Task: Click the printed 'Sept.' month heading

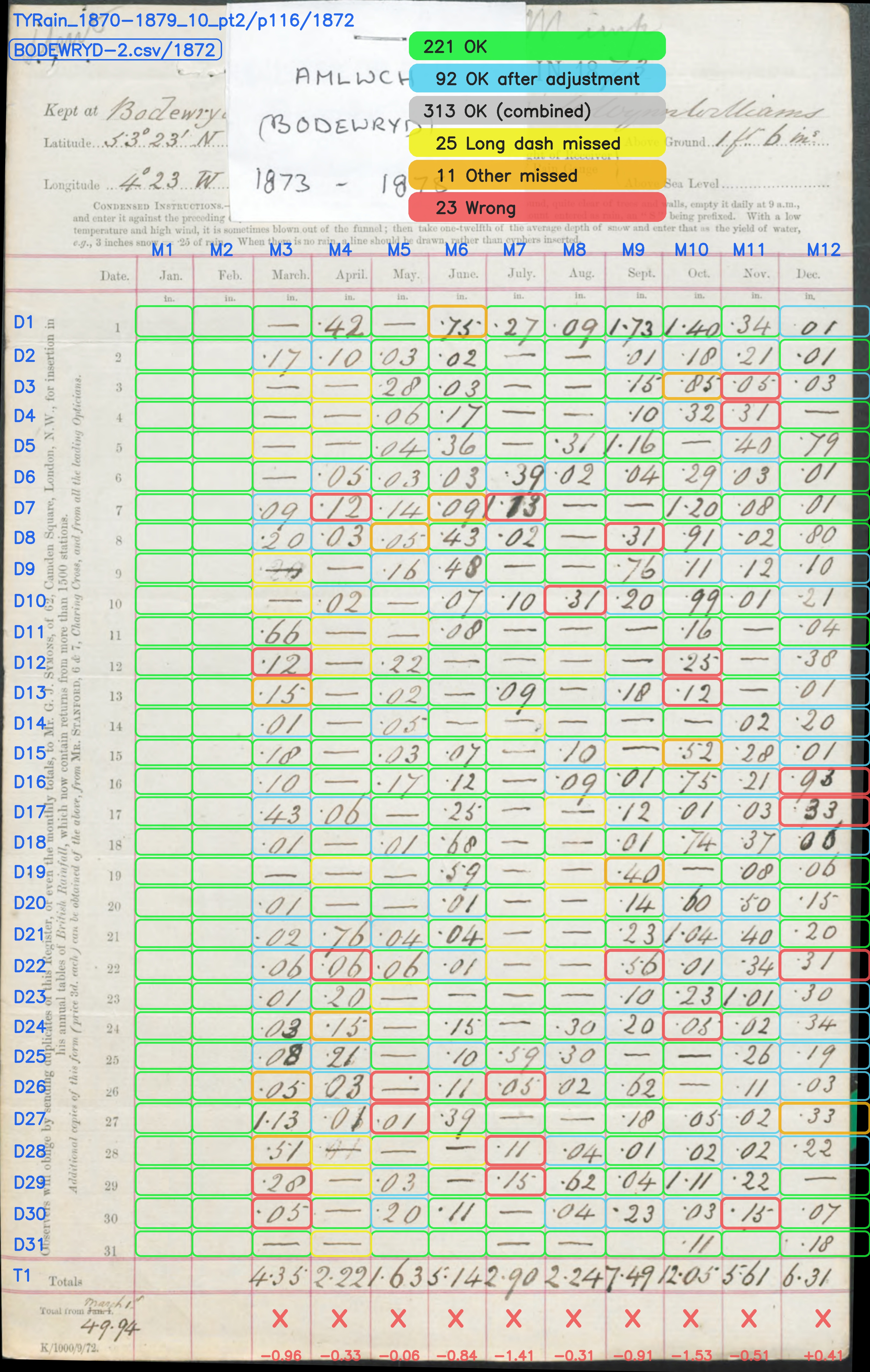Action: click(641, 273)
